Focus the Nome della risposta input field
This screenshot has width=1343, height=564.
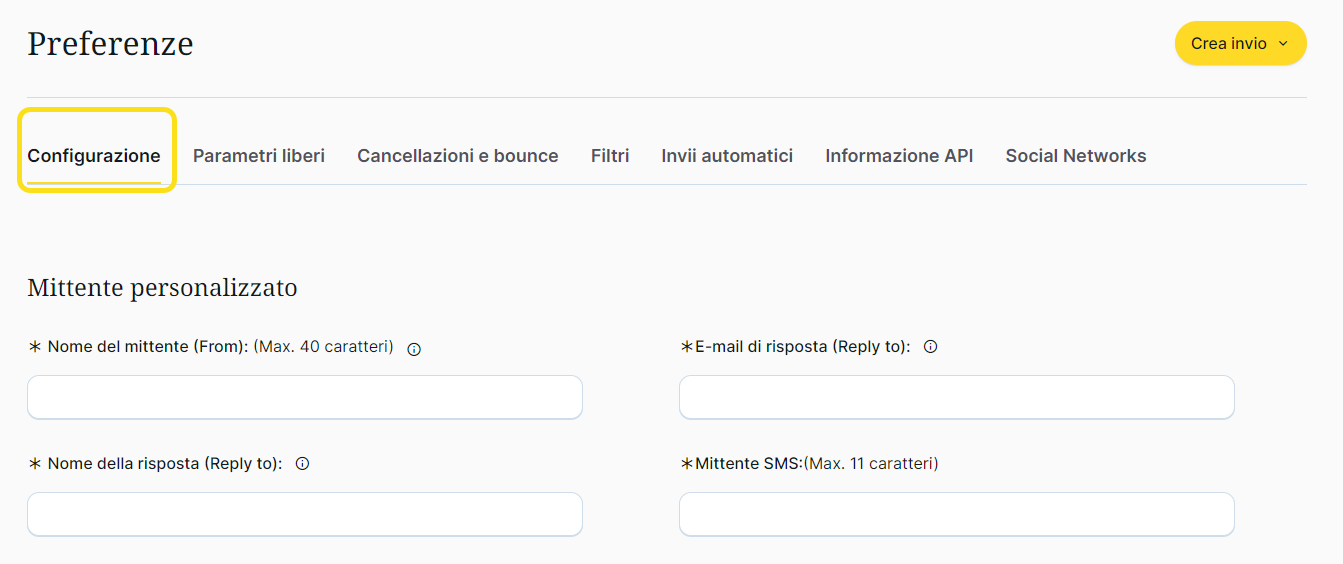pos(305,514)
